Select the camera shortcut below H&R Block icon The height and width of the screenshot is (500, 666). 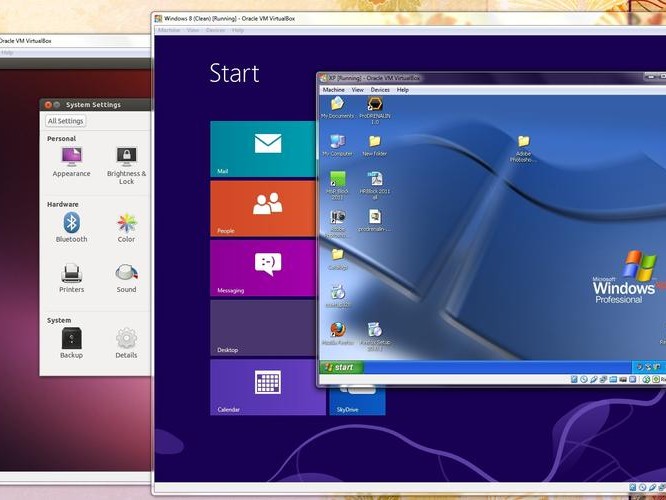(x=338, y=223)
